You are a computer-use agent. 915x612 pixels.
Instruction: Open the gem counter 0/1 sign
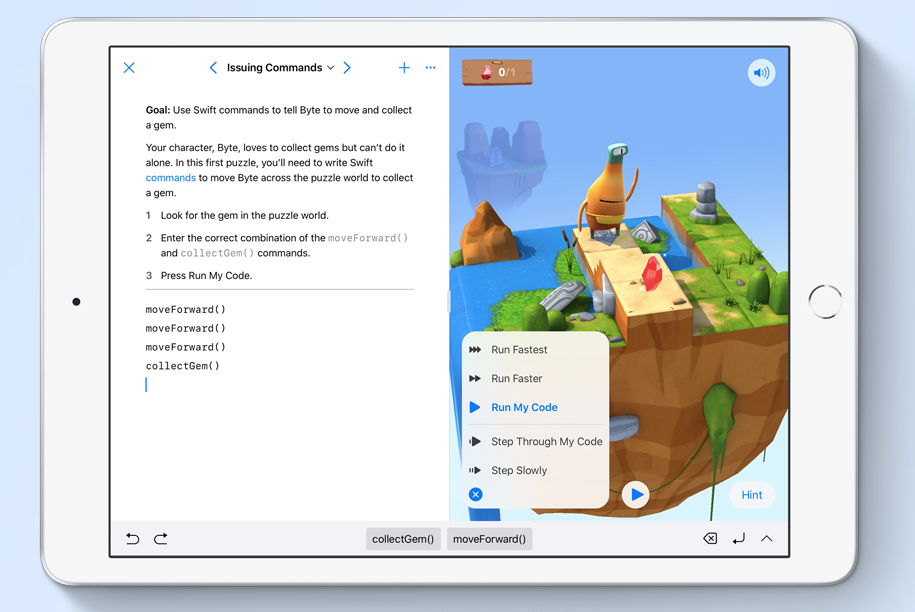coord(497,72)
